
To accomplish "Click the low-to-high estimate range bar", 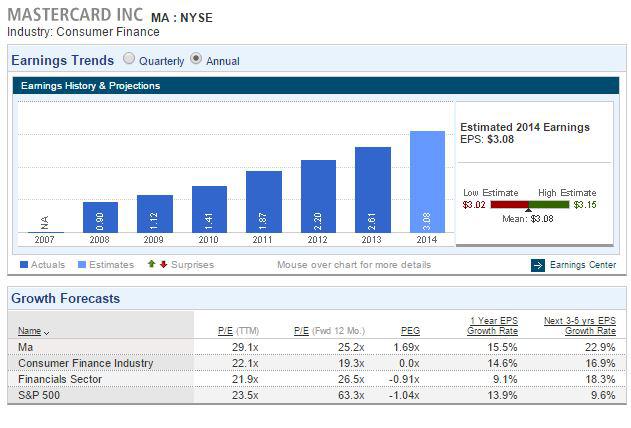I will pos(530,205).
